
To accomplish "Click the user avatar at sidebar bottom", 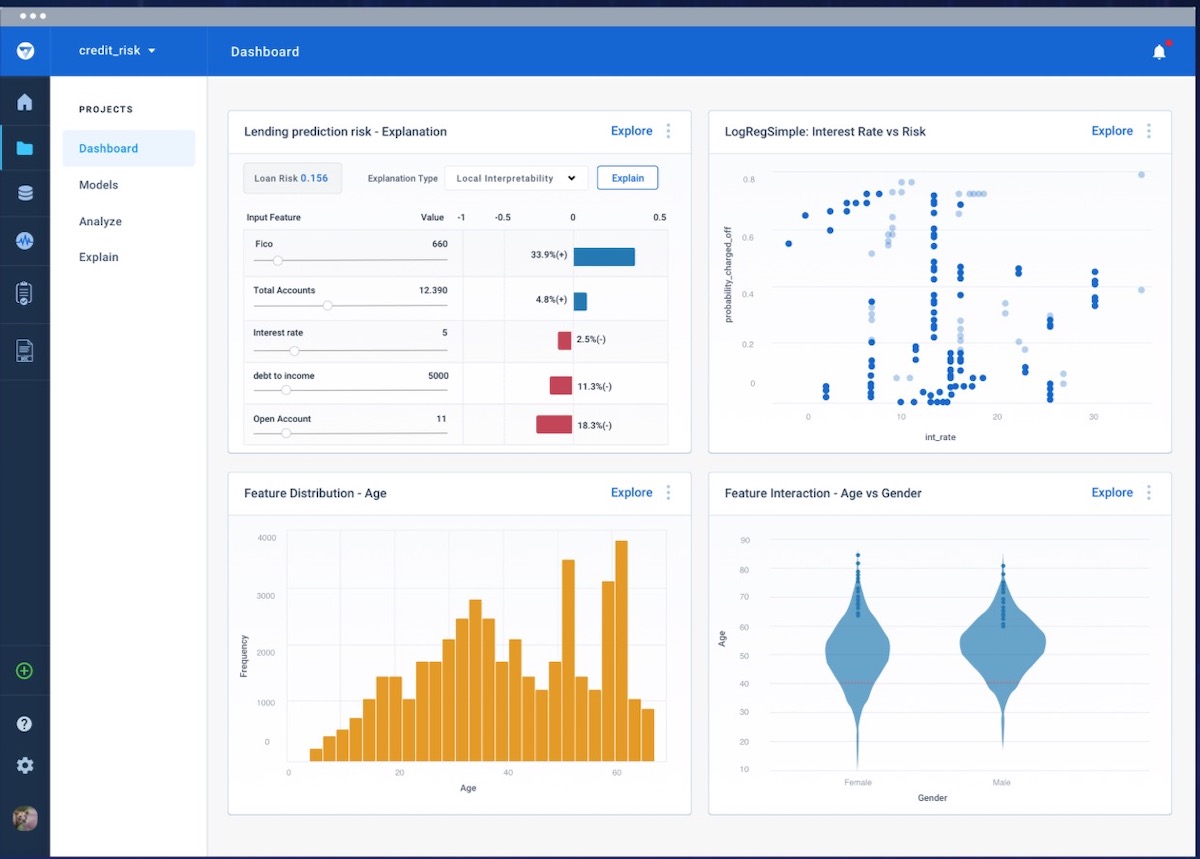I will coord(24,818).
